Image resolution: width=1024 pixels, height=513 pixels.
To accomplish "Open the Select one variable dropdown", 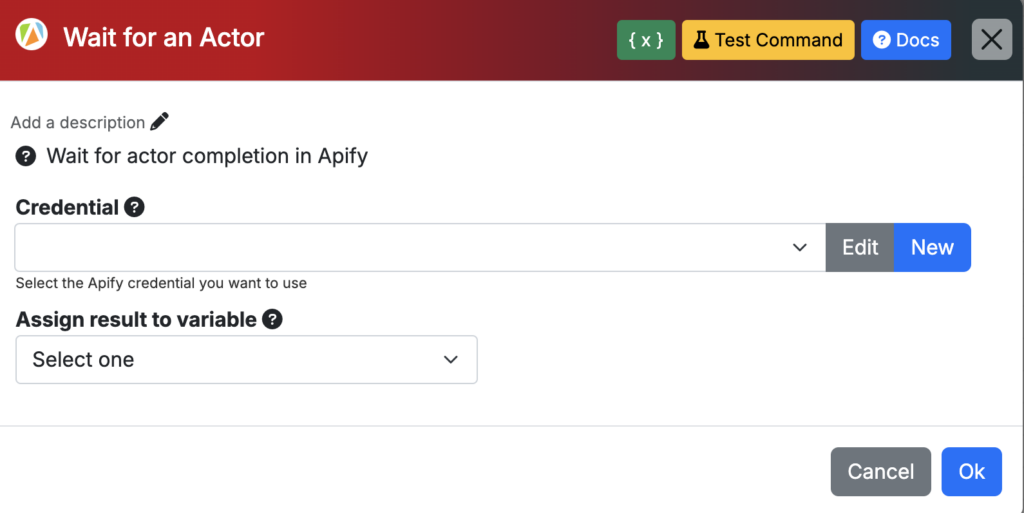I will [x=247, y=360].
